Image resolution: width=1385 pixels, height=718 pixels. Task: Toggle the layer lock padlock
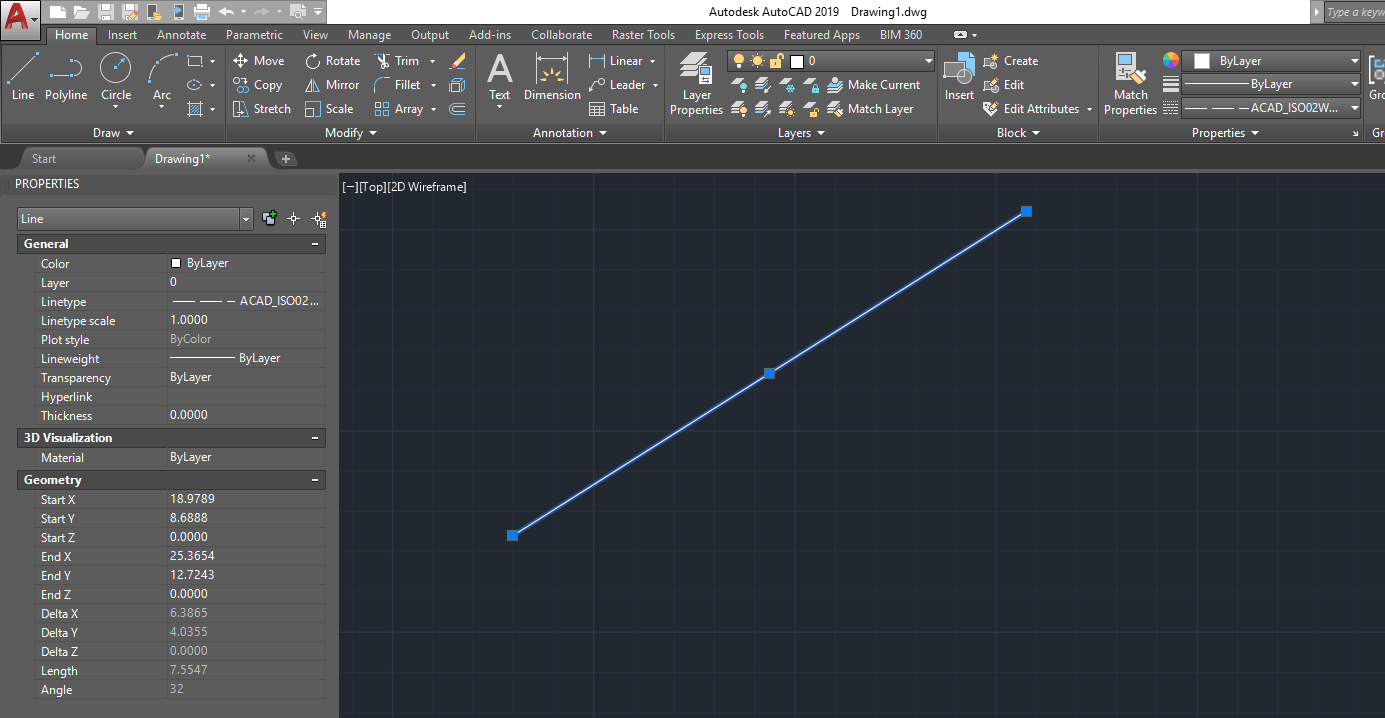[x=774, y=61]
